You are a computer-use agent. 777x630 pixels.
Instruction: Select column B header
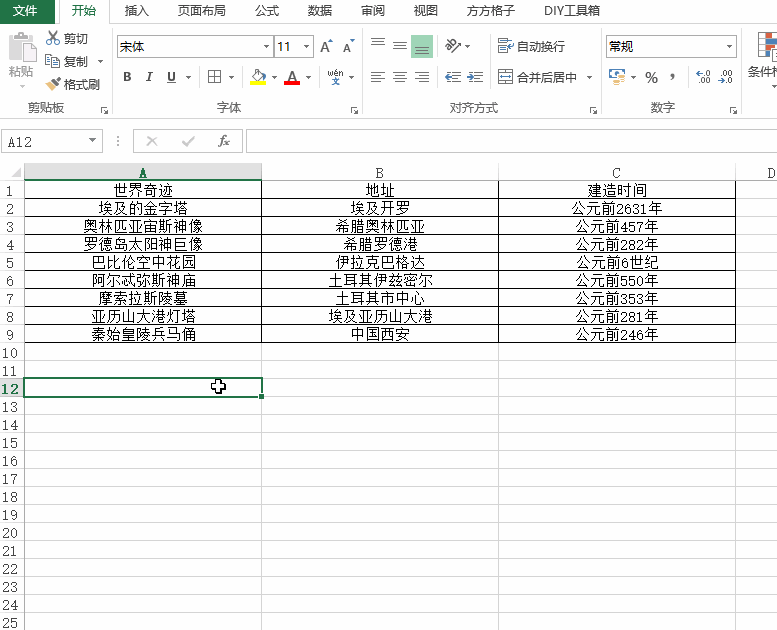[x=380, y=172]
